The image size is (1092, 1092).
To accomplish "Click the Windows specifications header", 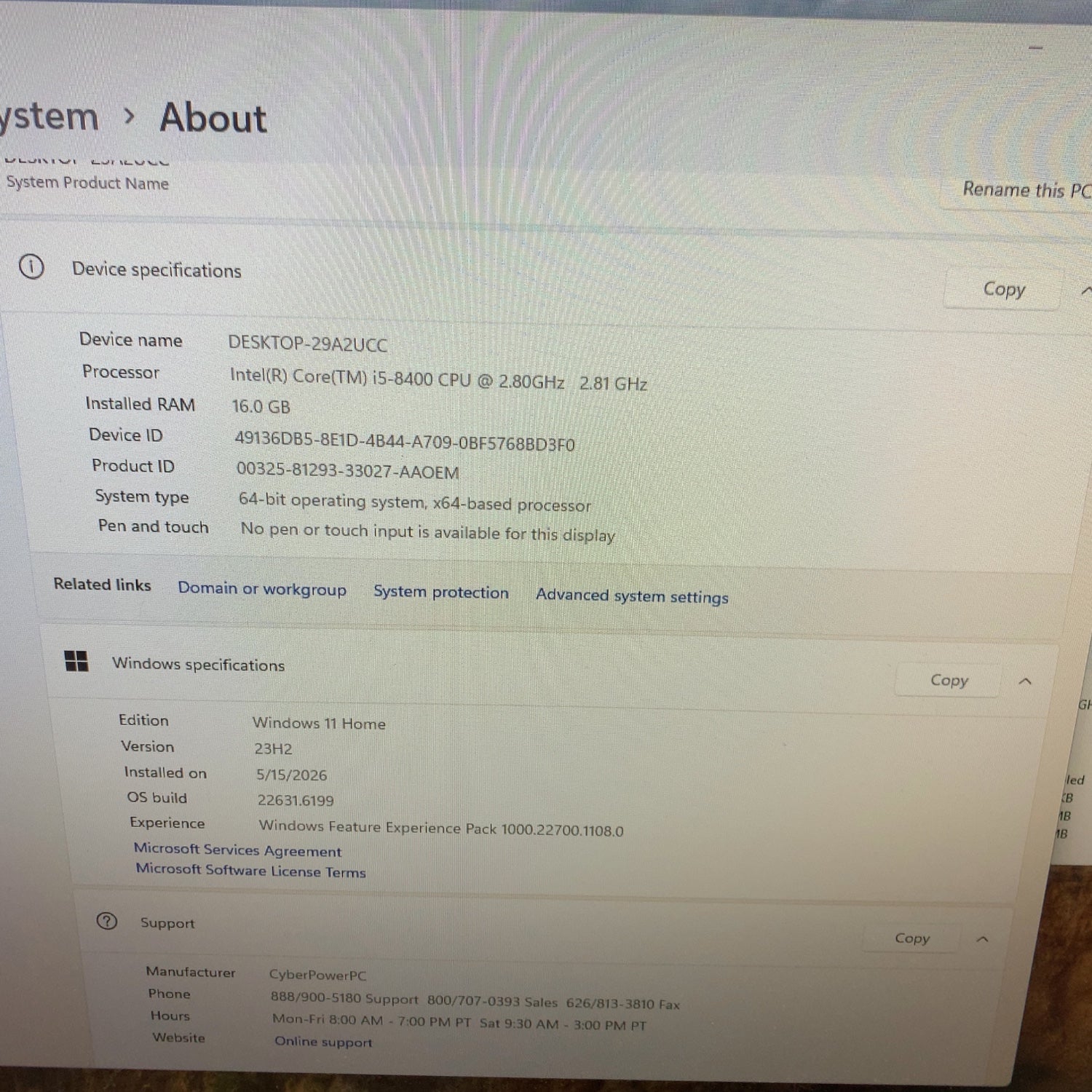I will (198, 664).
